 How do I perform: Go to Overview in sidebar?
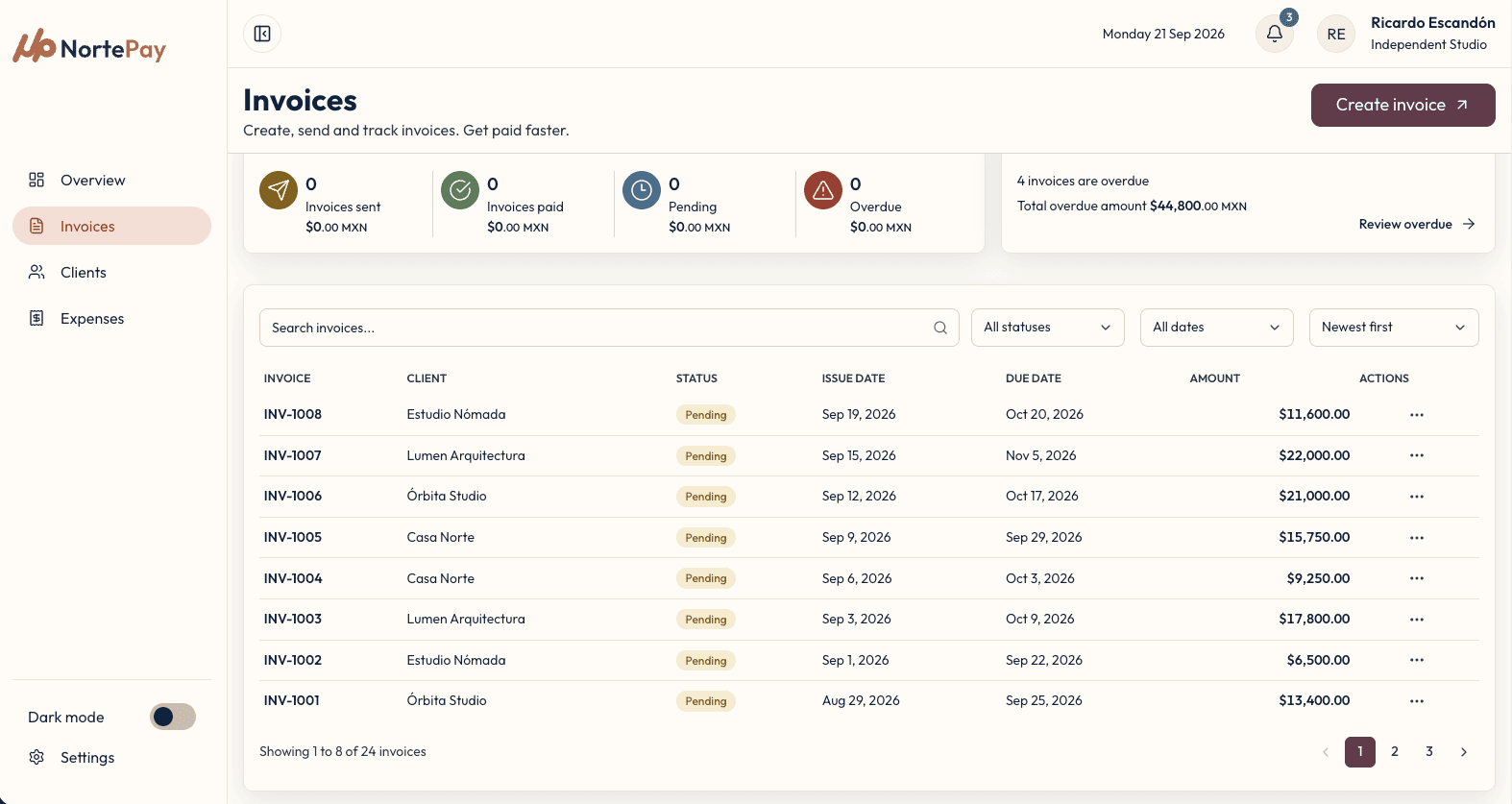pyautogui.click(x=111, y=180)
